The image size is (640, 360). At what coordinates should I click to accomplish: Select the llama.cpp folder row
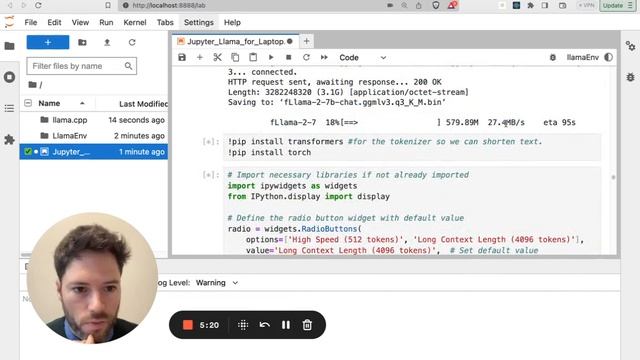(x=94, y=120)
